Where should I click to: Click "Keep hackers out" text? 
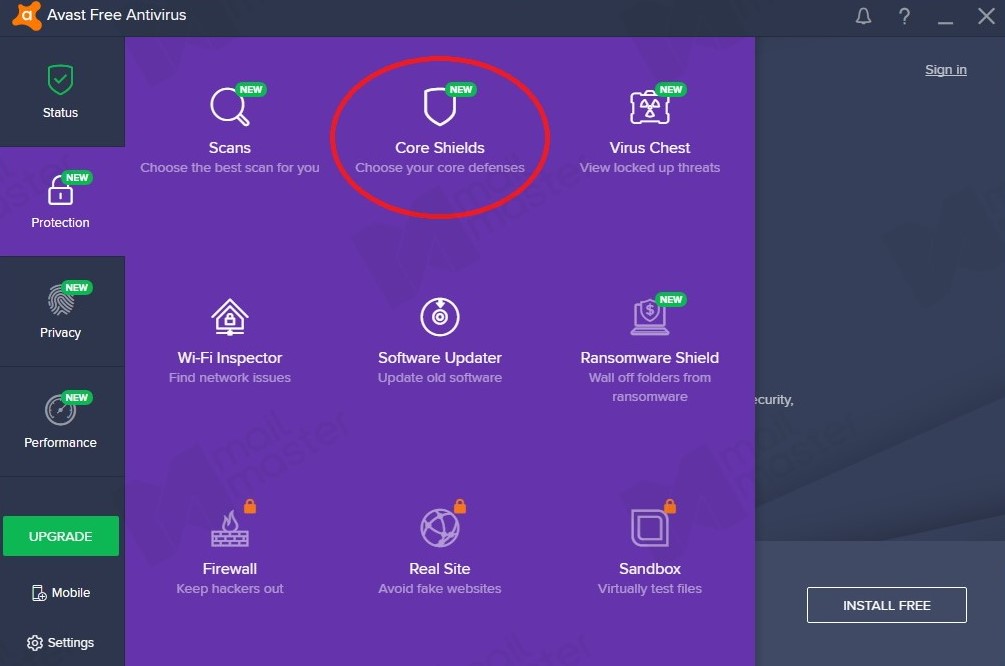coord(229,589)
